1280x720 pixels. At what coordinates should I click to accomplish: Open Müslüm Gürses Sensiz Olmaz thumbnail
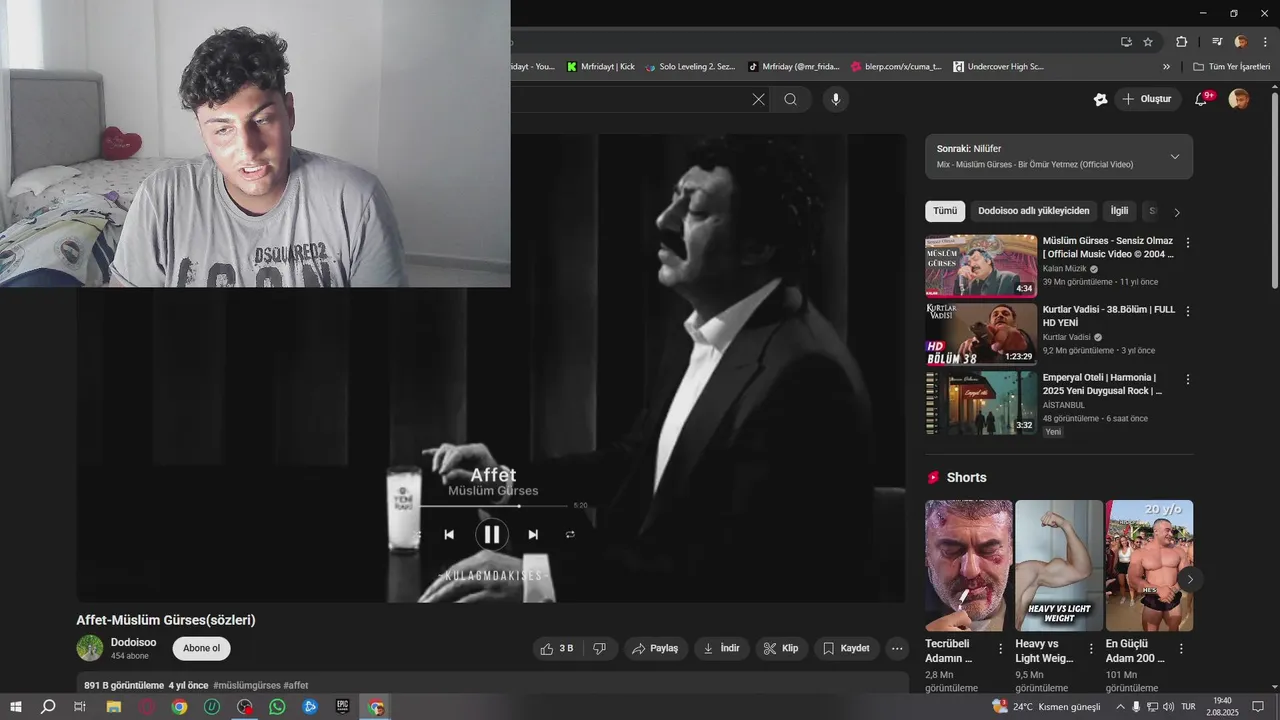click(981, 266)
